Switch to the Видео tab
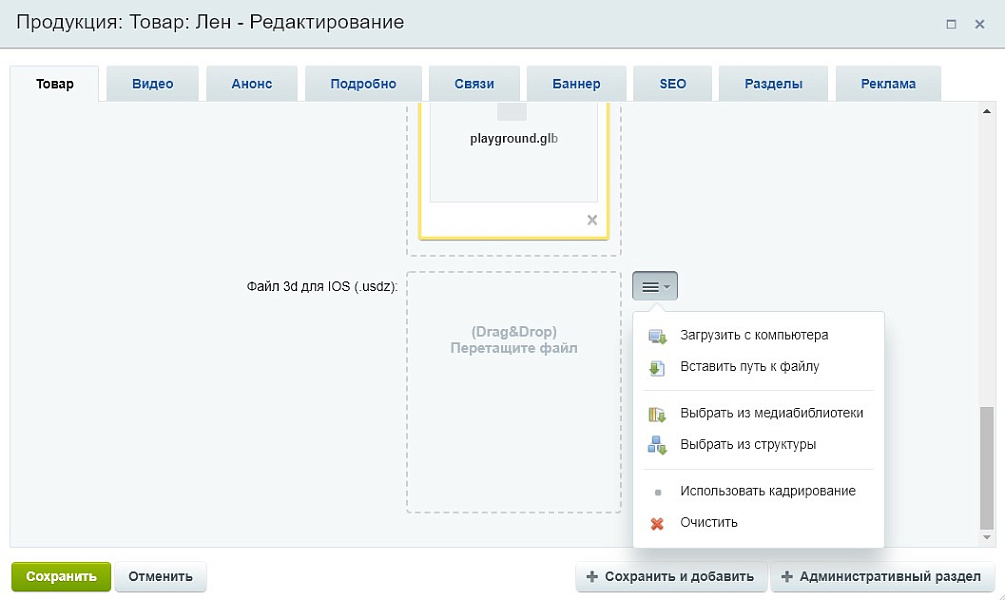This screenshot has height=600, width=1005. pos(152,84)
